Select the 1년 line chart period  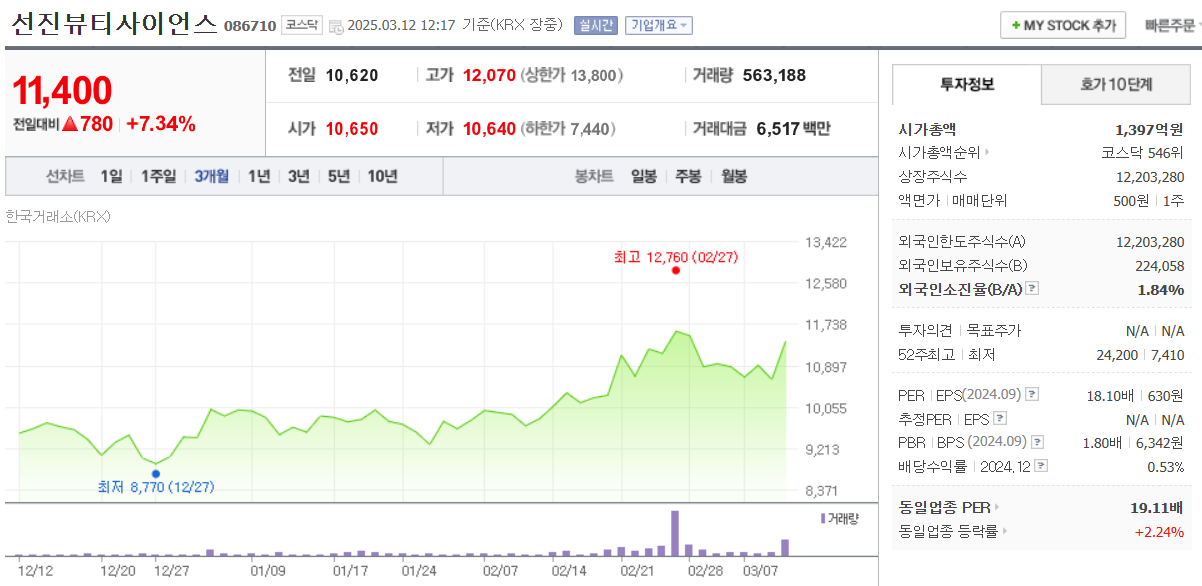(x=259, y=176)
